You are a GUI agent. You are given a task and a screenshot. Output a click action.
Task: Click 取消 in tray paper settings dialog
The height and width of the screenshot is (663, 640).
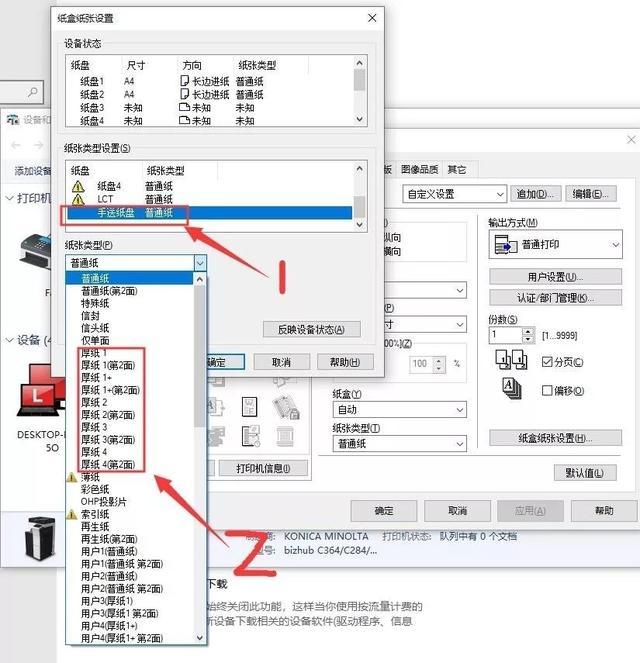tap(282, 362)
